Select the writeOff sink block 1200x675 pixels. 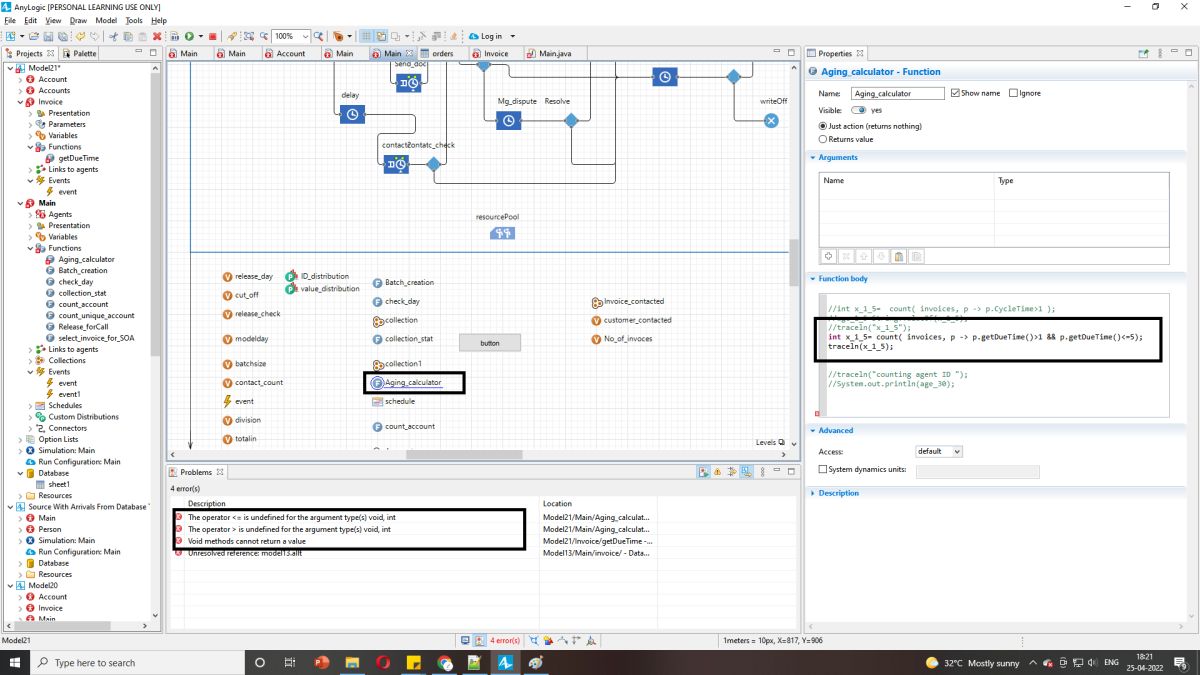(x=770, y=120)
